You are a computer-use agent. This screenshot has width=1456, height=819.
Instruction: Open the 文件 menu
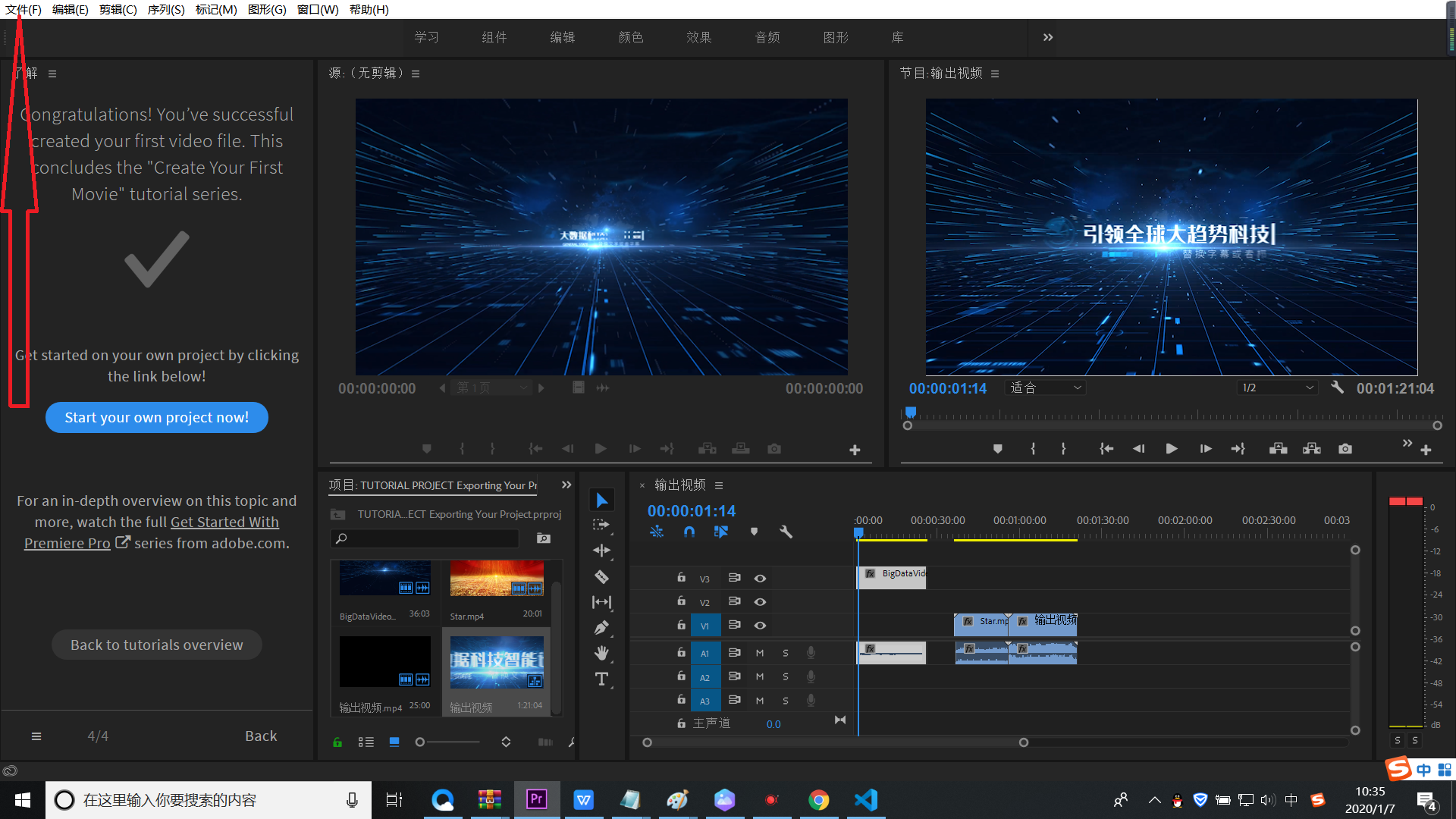(24, 9)
